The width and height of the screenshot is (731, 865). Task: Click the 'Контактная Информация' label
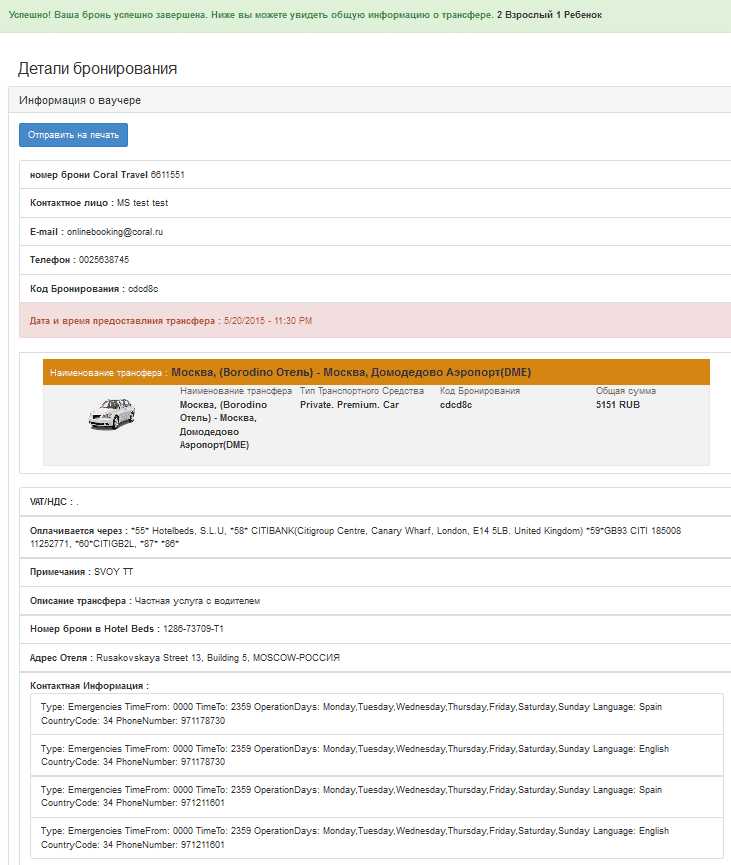click(x=89, y=686)
